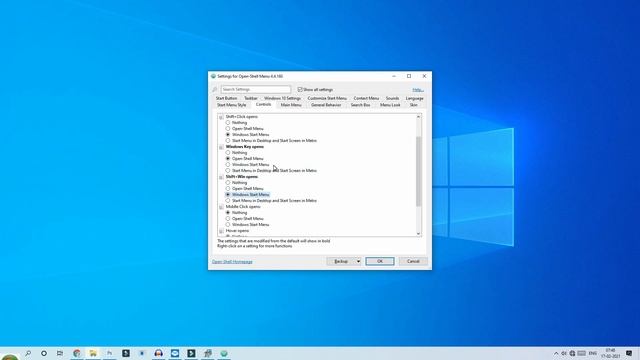Click the ENG language indicator in tray

pos(593,353)
